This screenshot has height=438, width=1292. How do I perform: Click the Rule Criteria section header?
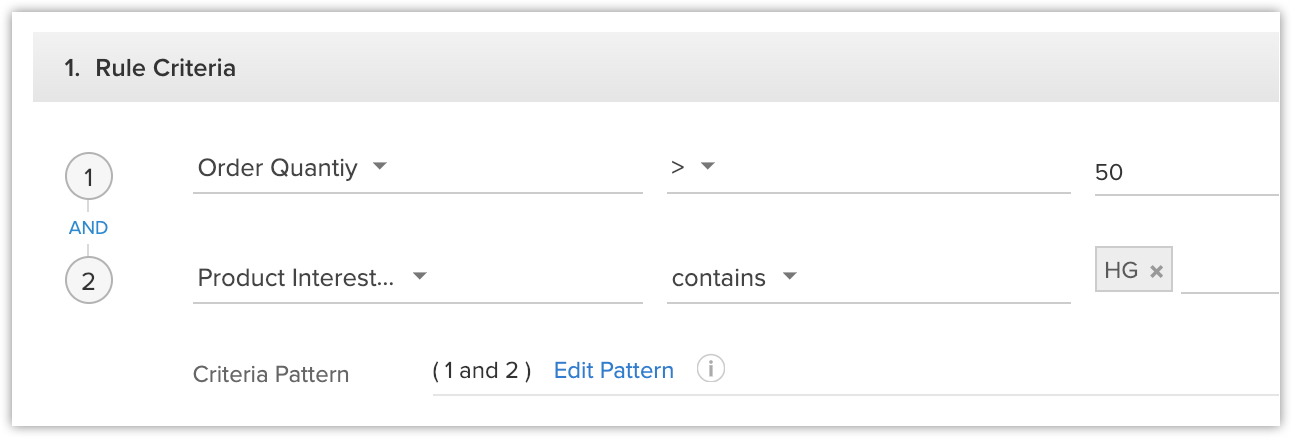tap(656, 69)
